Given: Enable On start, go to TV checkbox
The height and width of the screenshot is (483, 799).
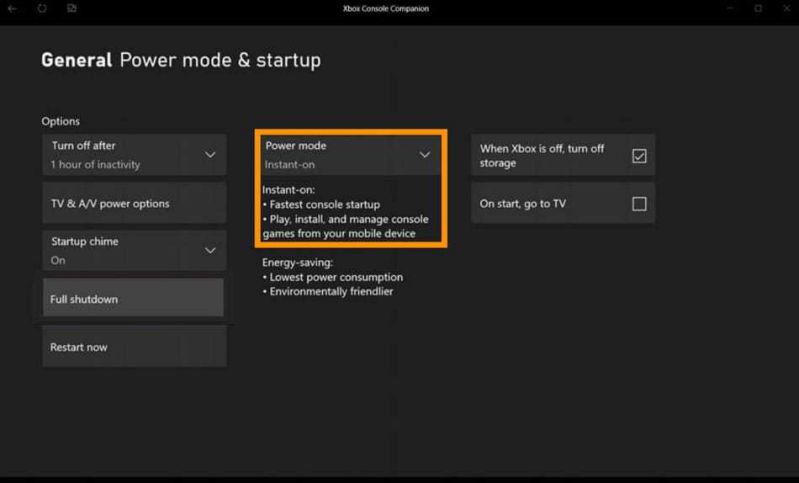Looking at the screenshot, I should click(x=639, y=204).
